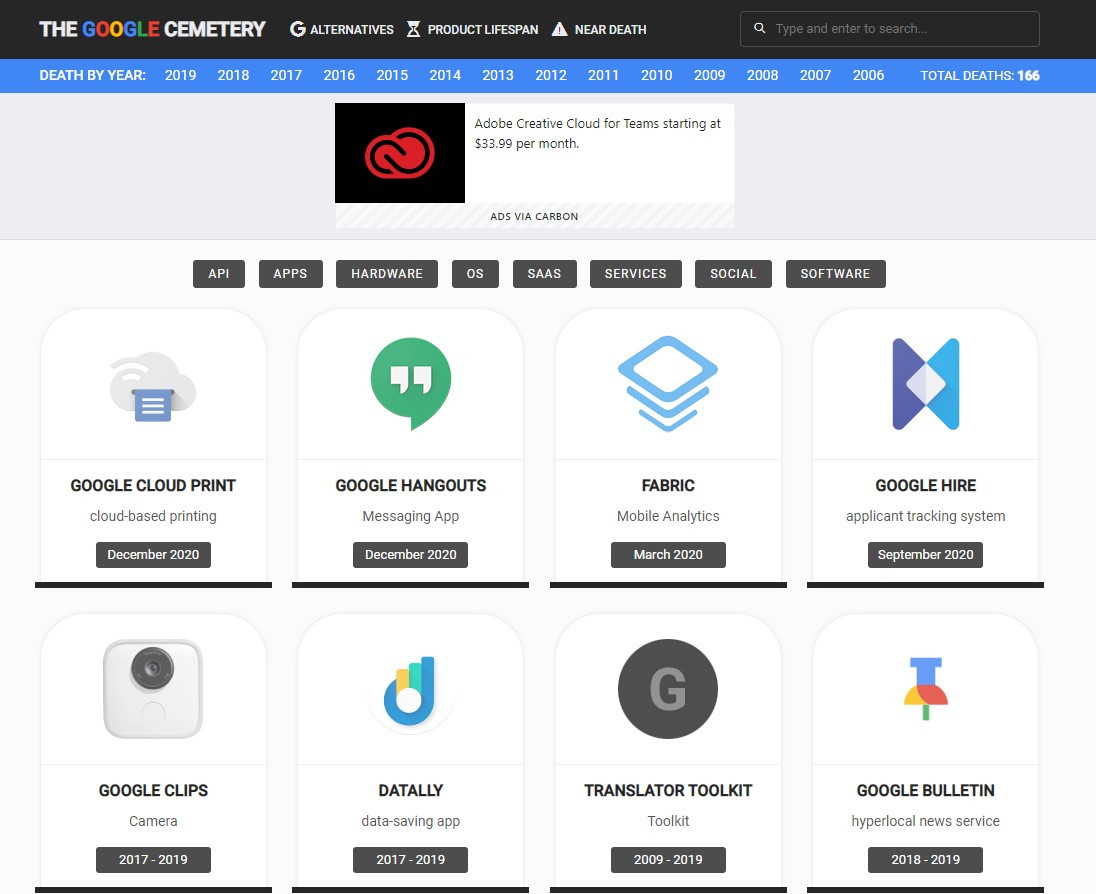Viewport: 1096px width, 894px height.
Task: Select death year 2015
Action: tap(392, 75)
